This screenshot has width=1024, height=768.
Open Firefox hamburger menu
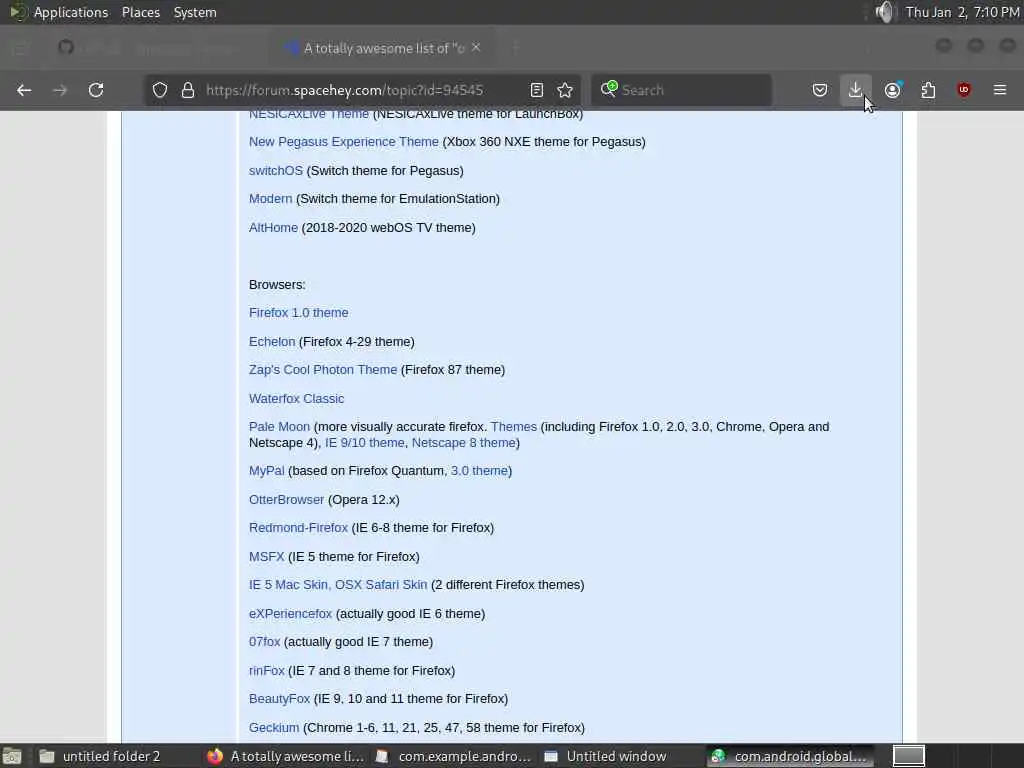[x=1000, y=90]
